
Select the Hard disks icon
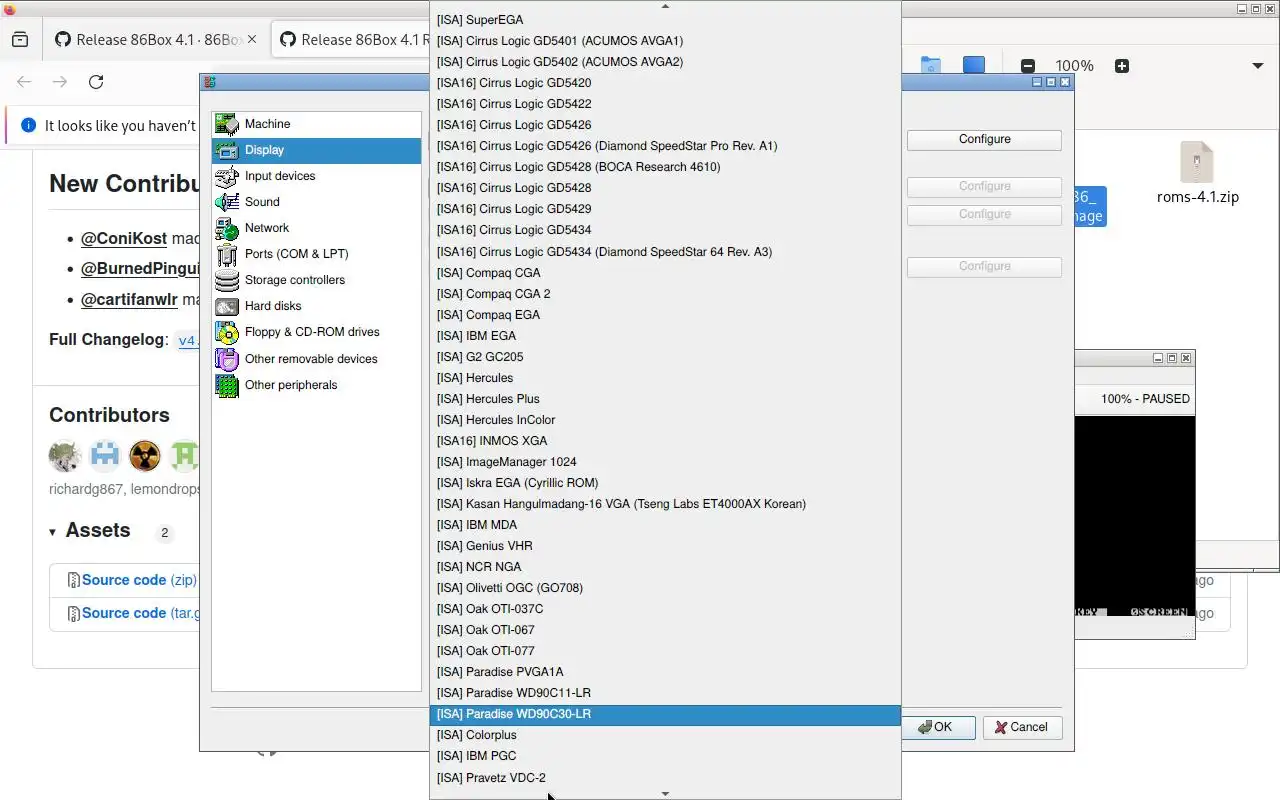point(227,306)
